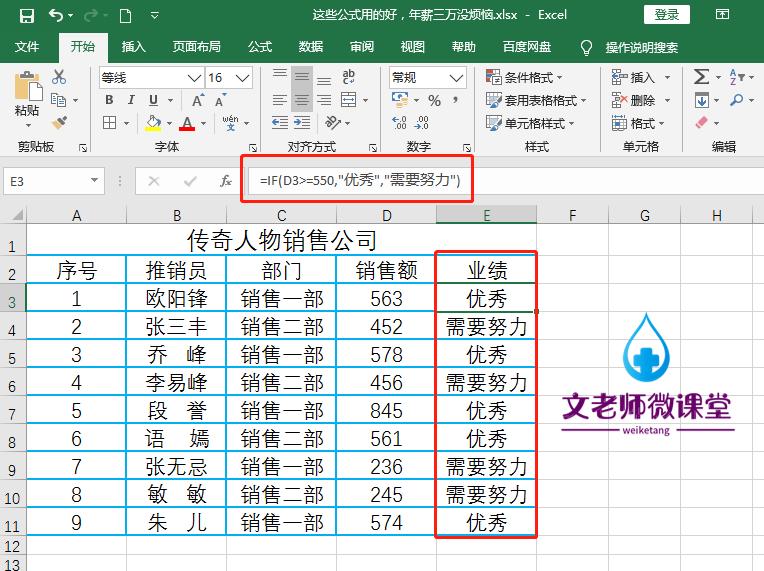
Task: Toggle align text right
Action: point(324,100)
